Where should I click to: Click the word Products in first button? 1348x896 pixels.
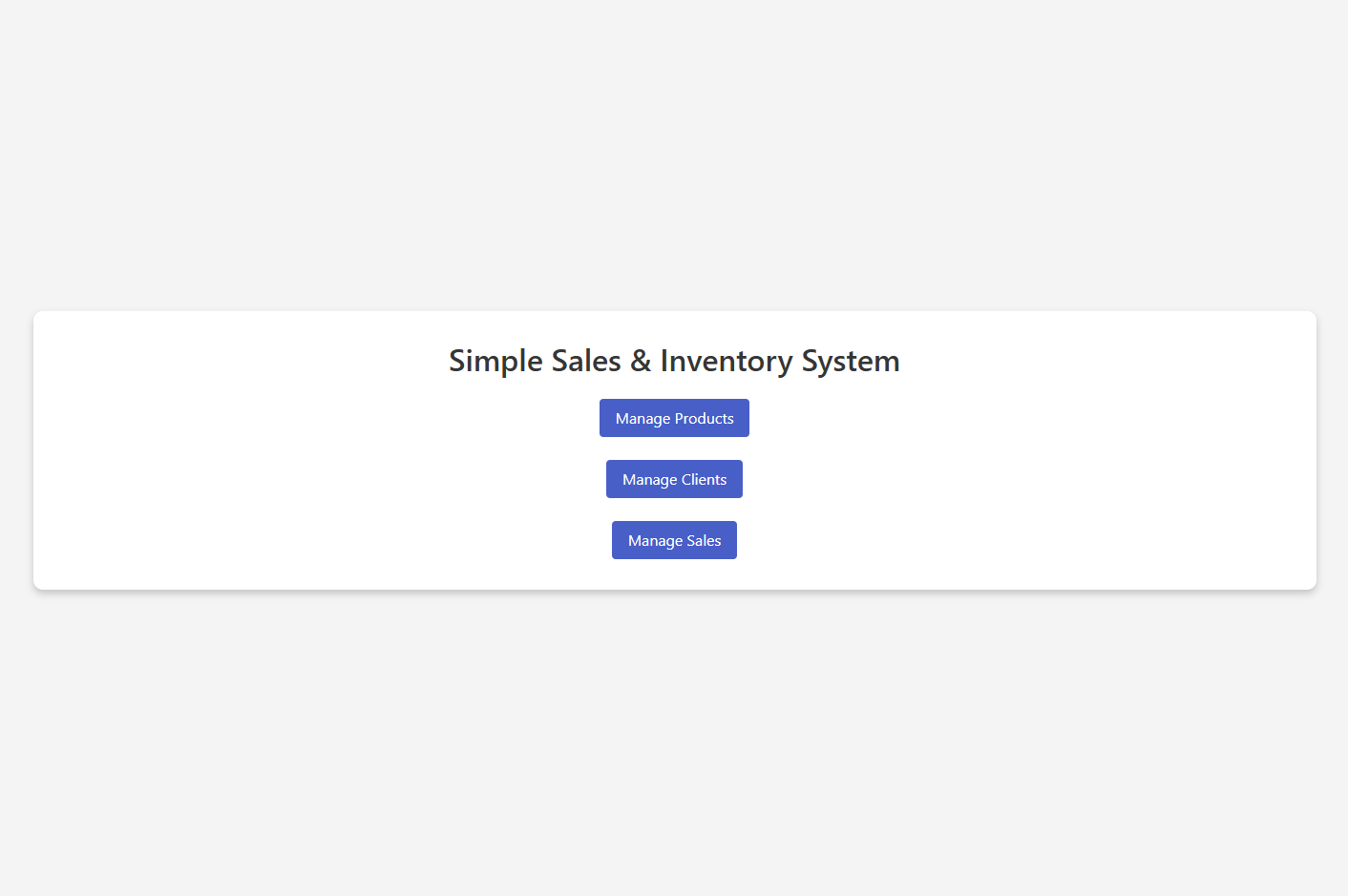[x=705, y=418]
